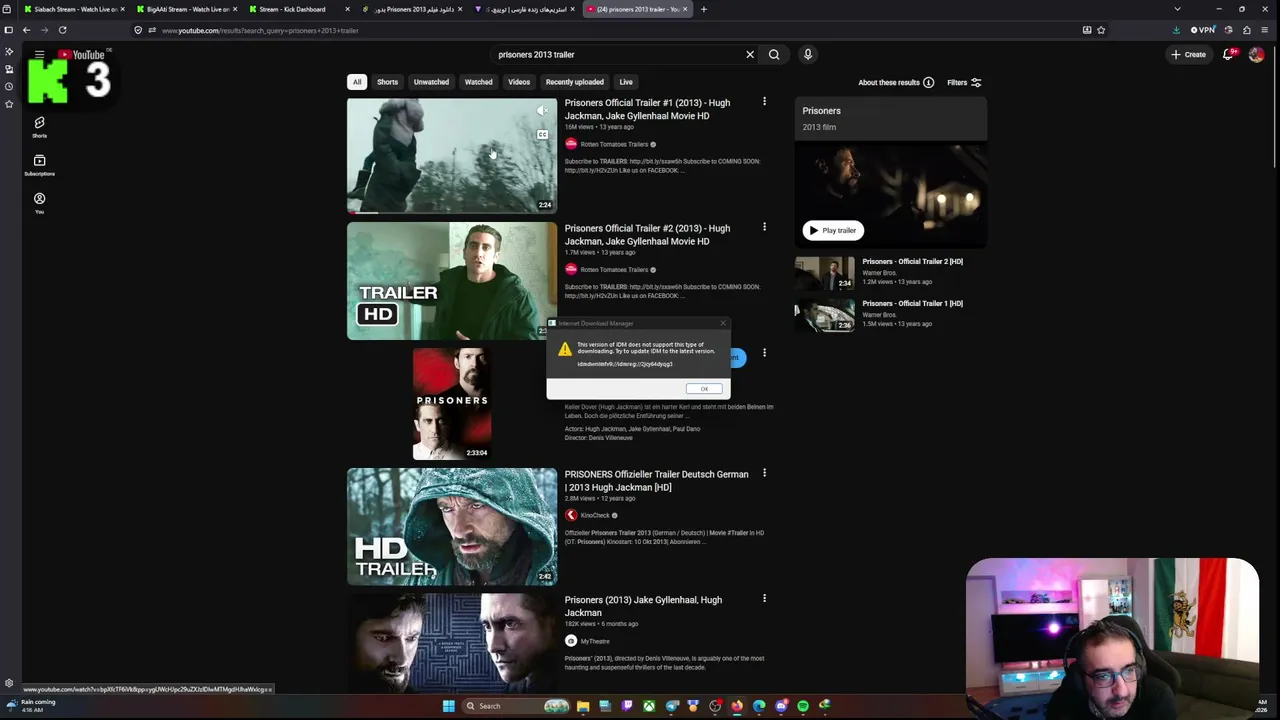Reload the page in the browser
Viewport: 1280px width, 720px height.
pyautogui.click(x=62, y=30)
